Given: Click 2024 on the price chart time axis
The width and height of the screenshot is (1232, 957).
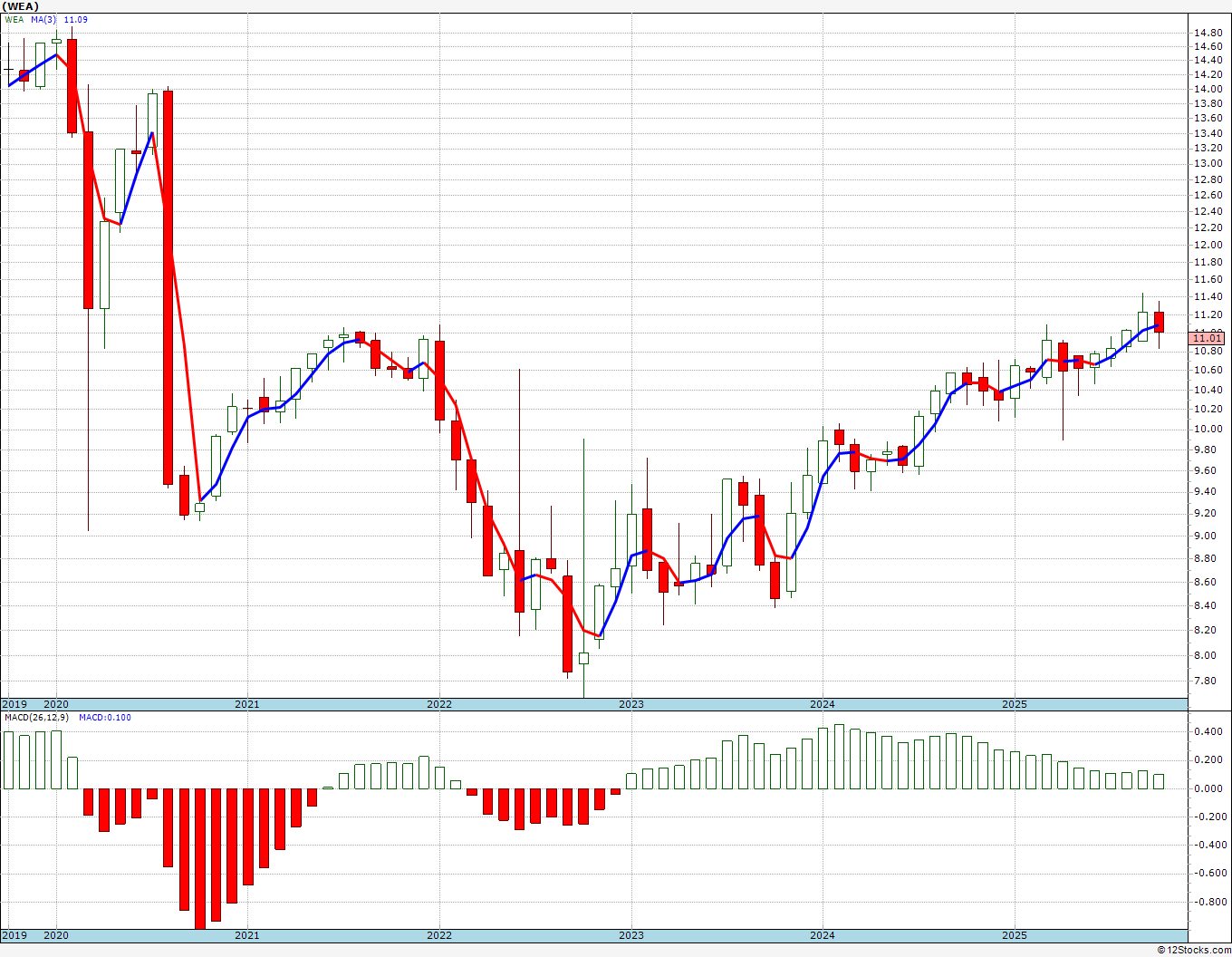Looking at the screenshot, I should pyautogui.click(x=823, y=704).
